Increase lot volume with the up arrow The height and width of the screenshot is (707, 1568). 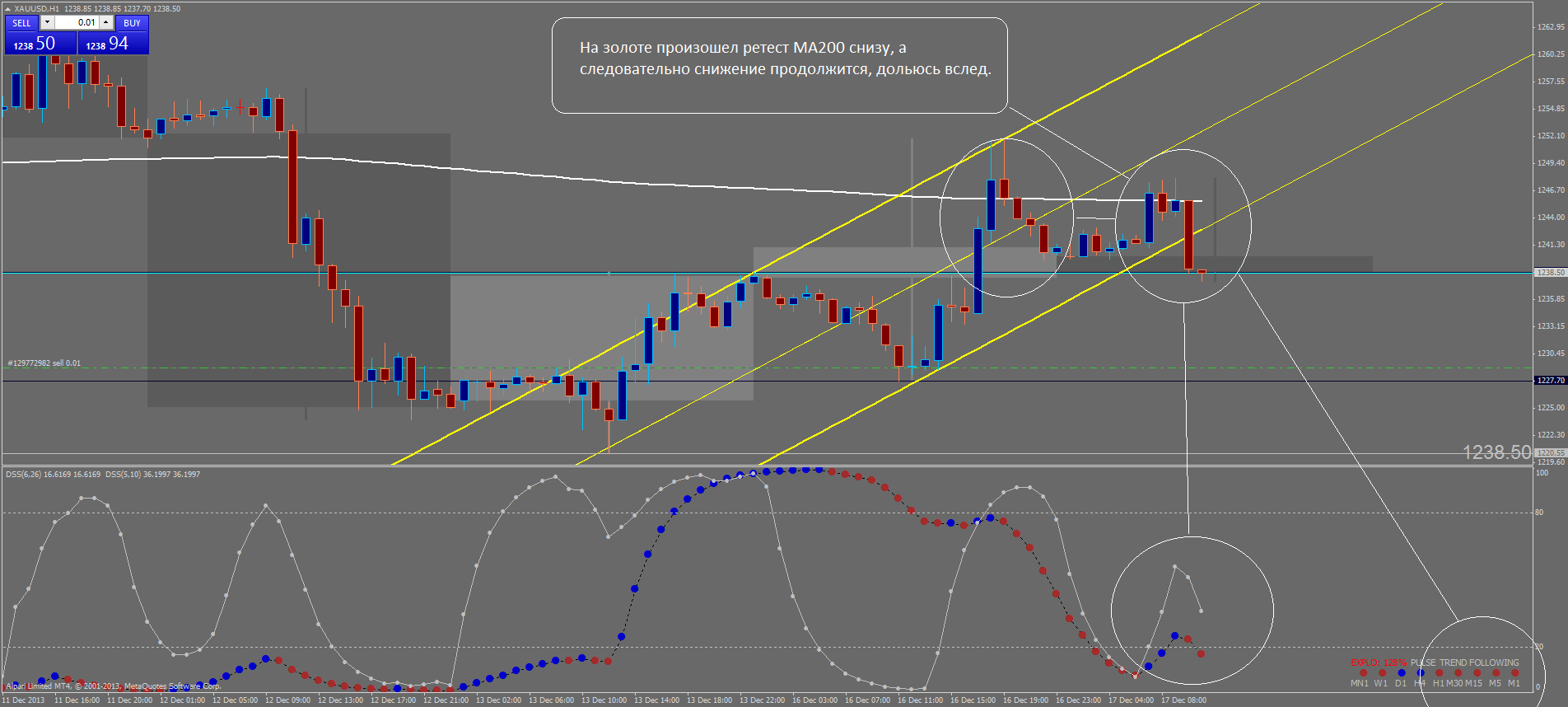coord(106,23)
